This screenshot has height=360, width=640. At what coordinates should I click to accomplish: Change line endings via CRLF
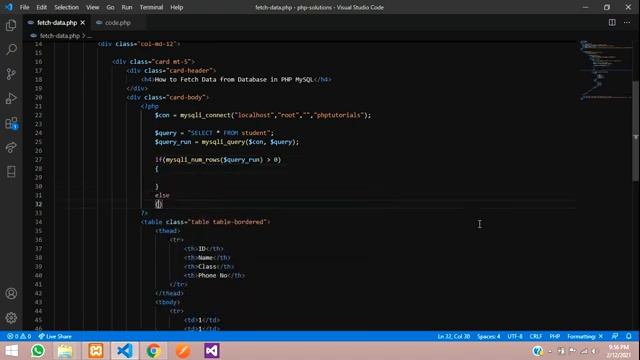point(536,336)
